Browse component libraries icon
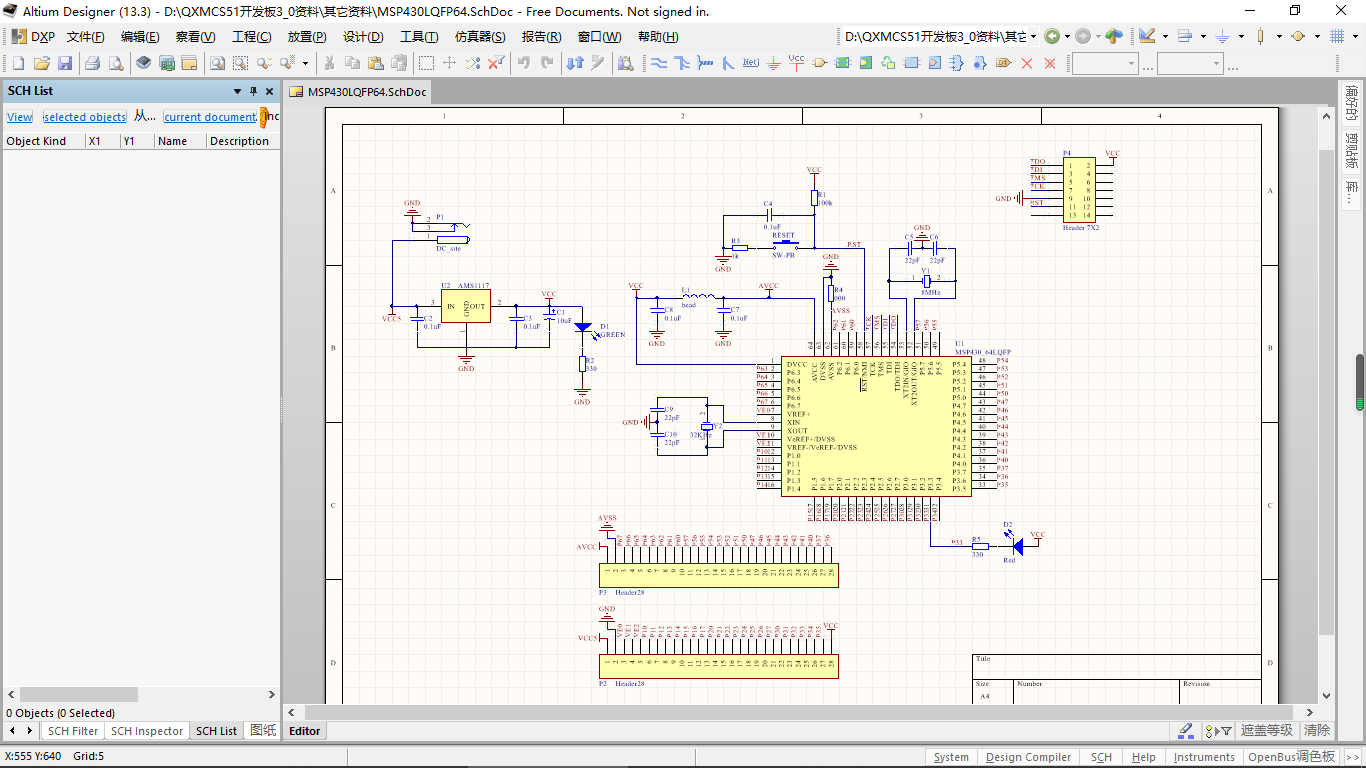The width and height of the screenshot is (1366, 768). [625, 63]
